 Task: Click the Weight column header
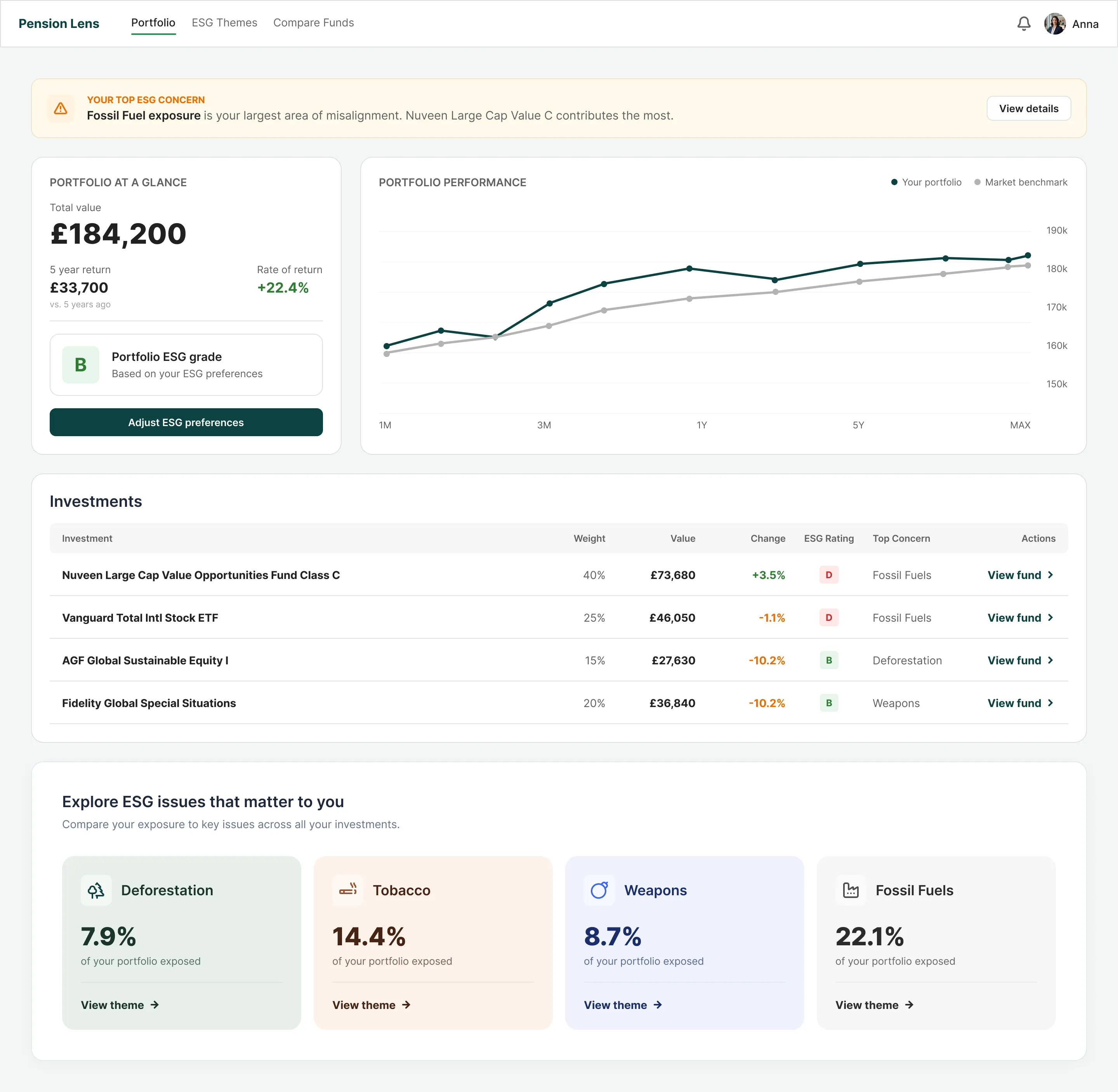tap(589, 539)
